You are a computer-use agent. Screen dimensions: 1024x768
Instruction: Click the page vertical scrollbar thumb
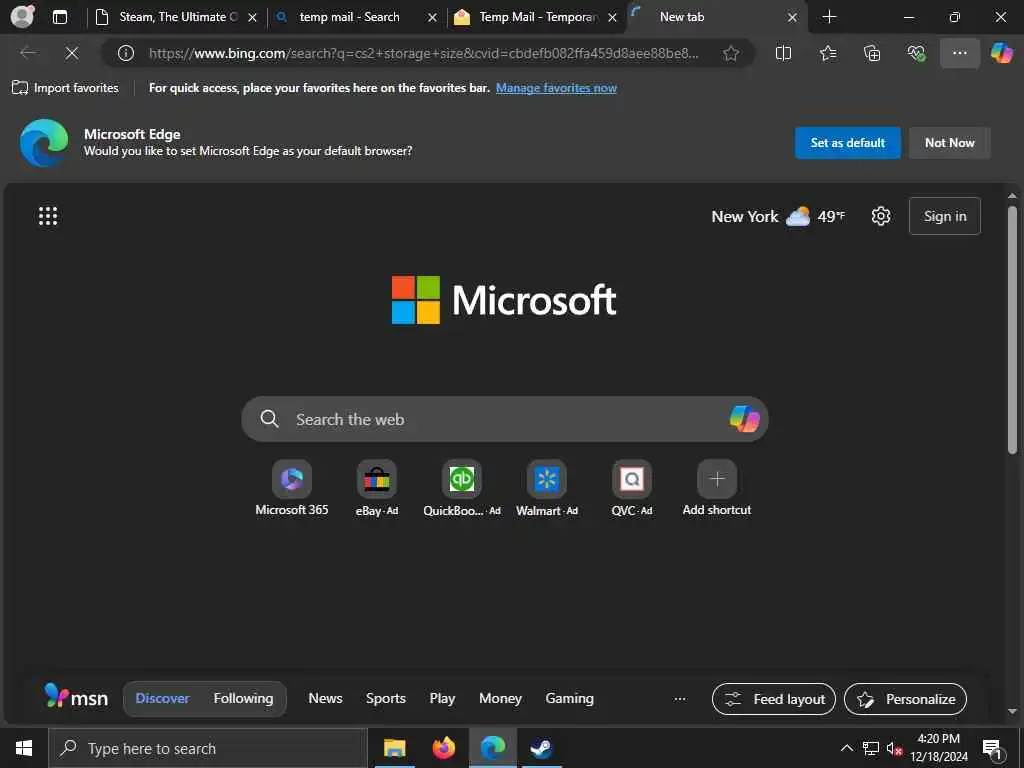[x=1012, y=330]
